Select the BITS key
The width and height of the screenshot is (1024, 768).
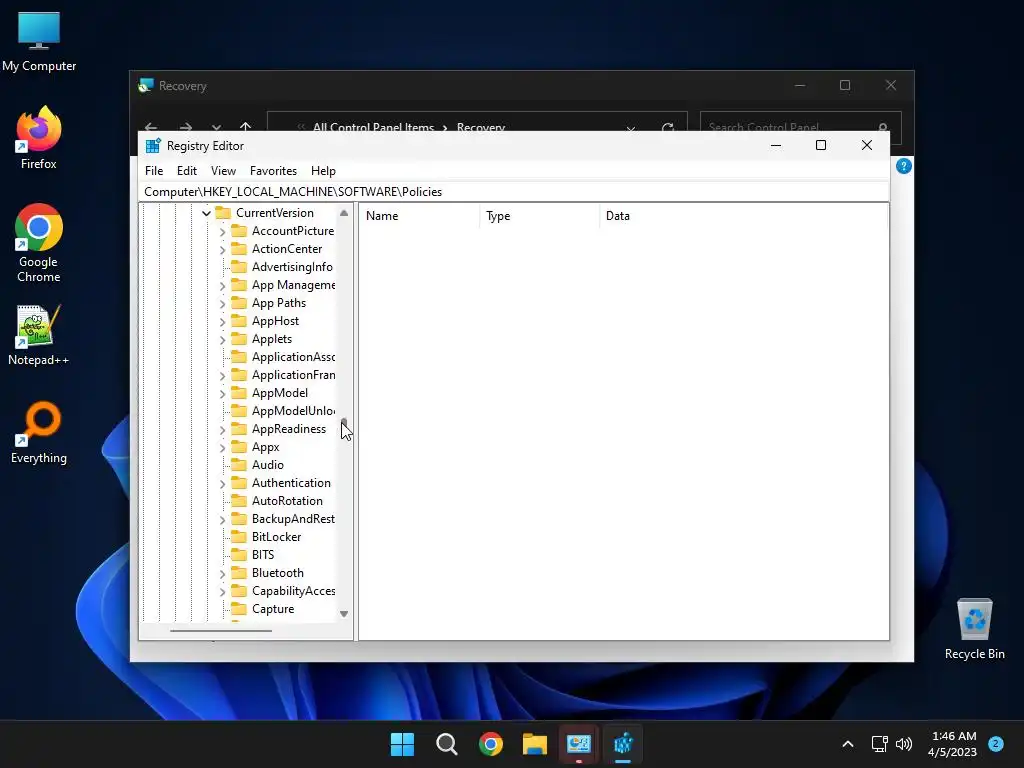(263, 554)
